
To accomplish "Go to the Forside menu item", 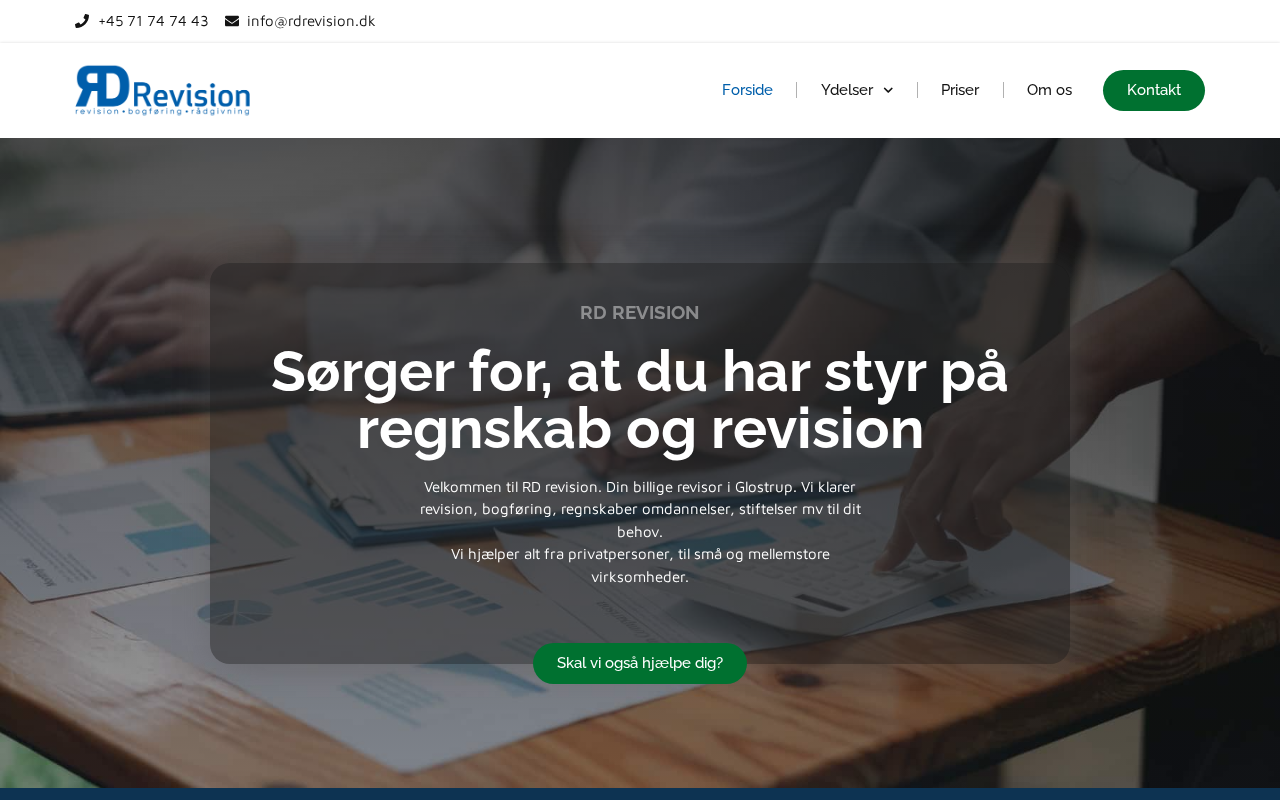I will [747, 90].
